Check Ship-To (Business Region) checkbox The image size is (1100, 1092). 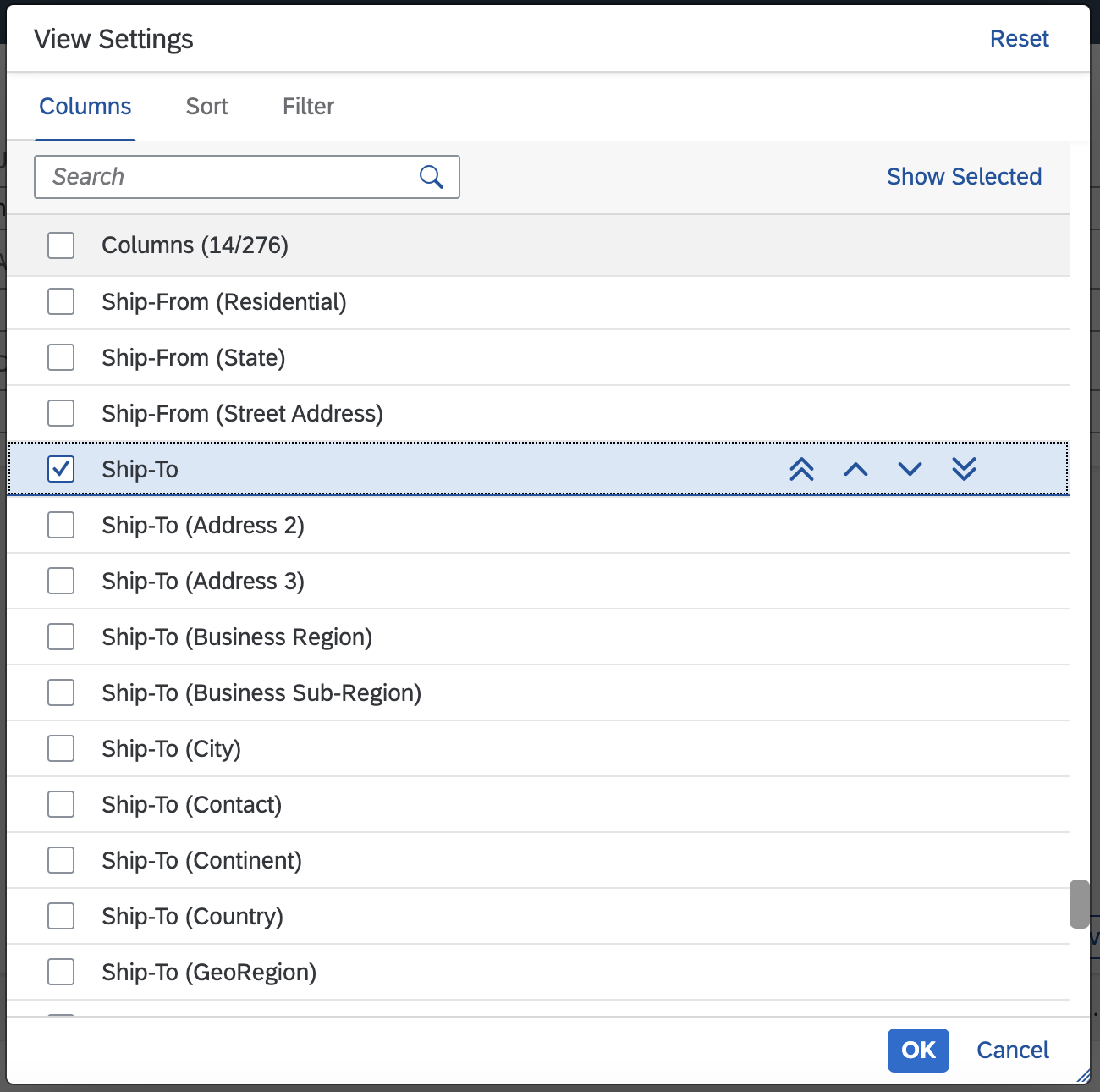(x=61, y=637)
